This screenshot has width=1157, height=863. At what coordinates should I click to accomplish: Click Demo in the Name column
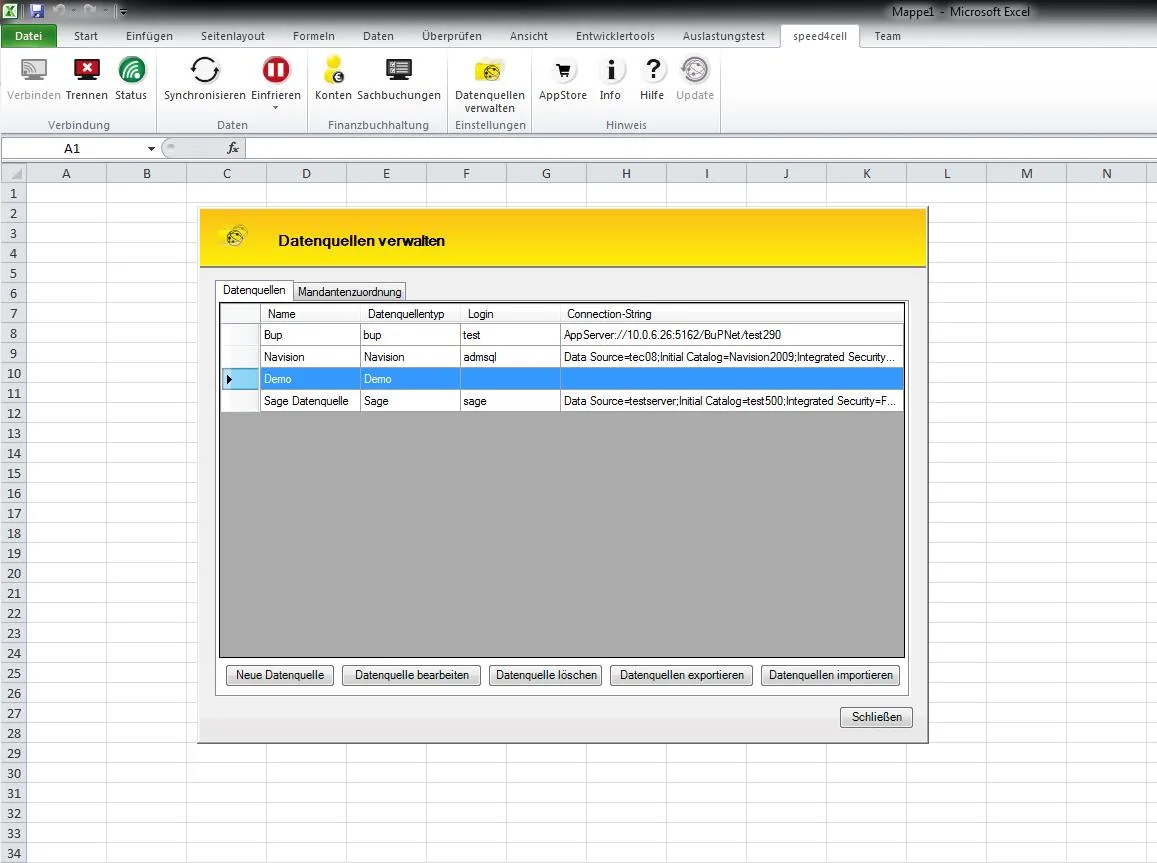pyautogui.click(x=310, y=379)
